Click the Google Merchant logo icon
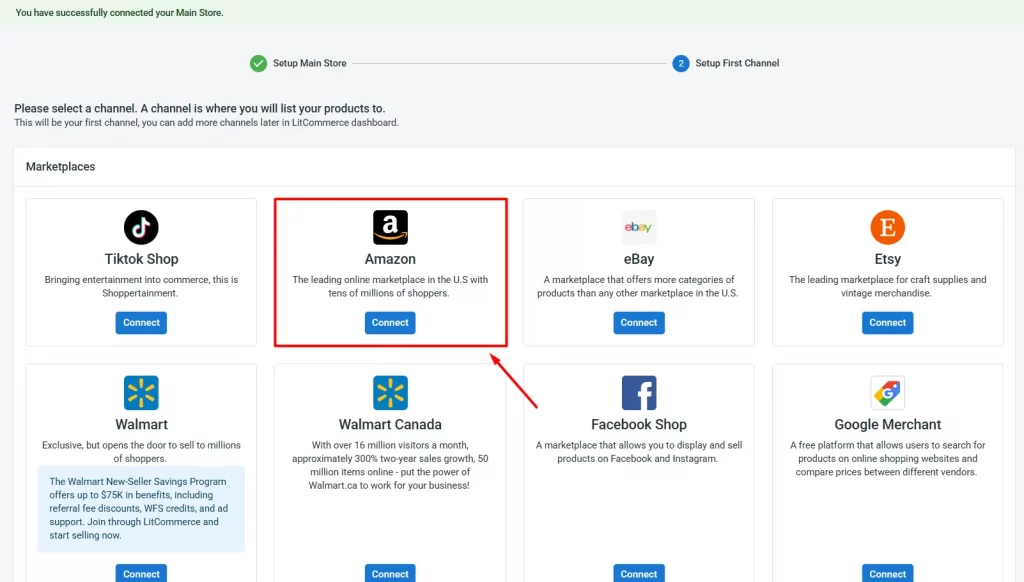 click(887, 393)
